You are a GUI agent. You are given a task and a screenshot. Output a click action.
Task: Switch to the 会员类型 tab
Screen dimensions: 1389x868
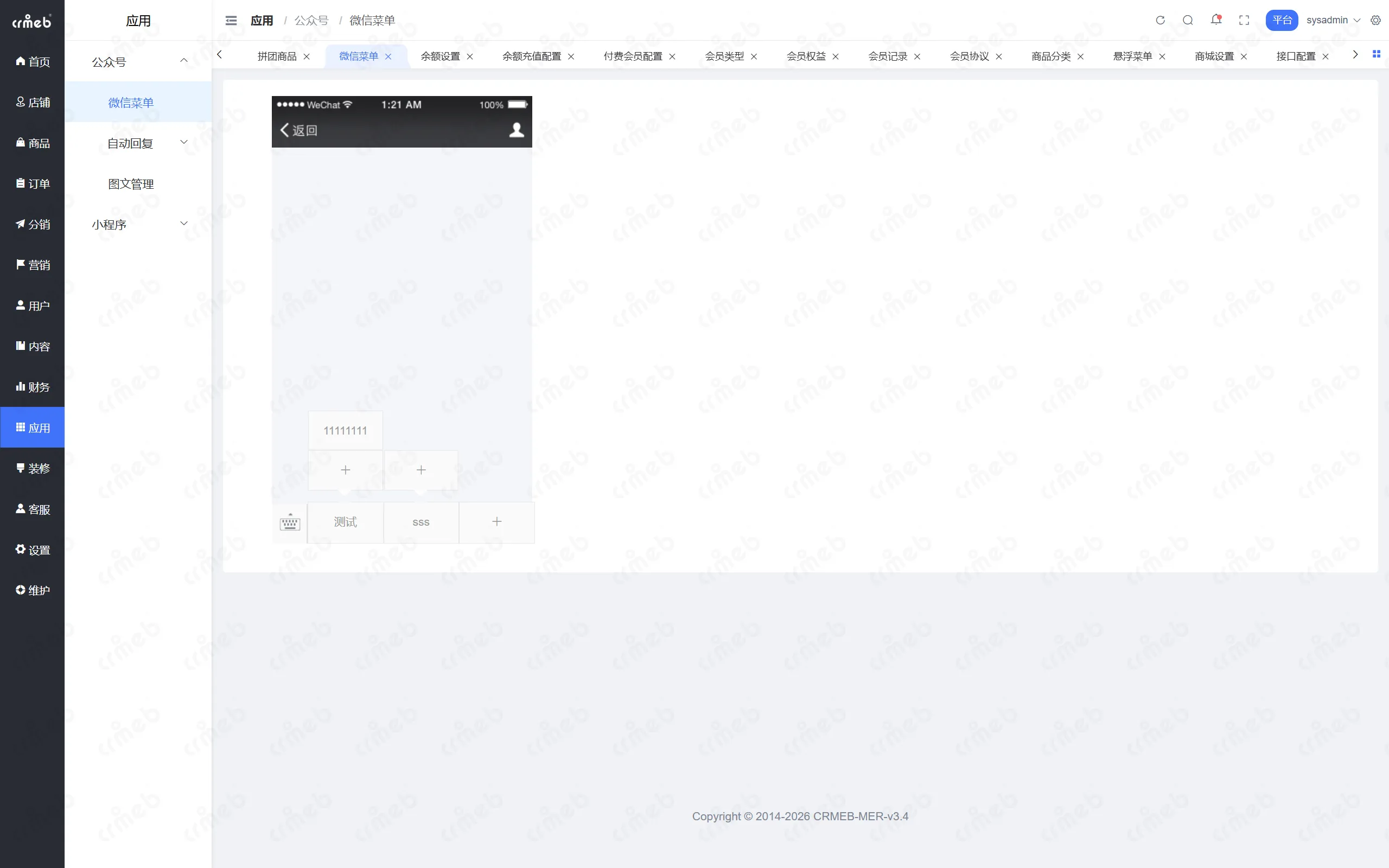click(x=724, y=56)
